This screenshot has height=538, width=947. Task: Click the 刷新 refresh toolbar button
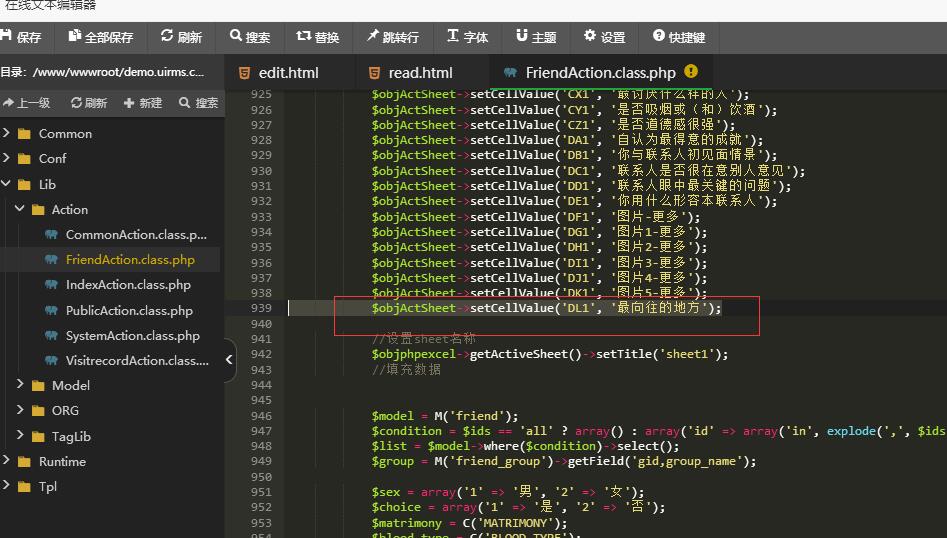click(x=181, y=37)
